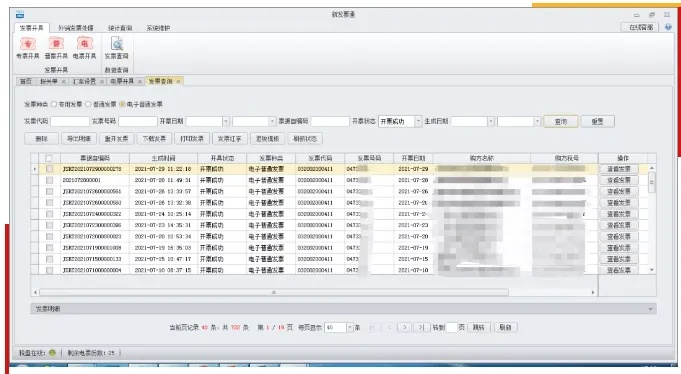Open 开票日期 end date dropdown
The image size is (681, 374).
pyautogui.click(x=272, y=121)
